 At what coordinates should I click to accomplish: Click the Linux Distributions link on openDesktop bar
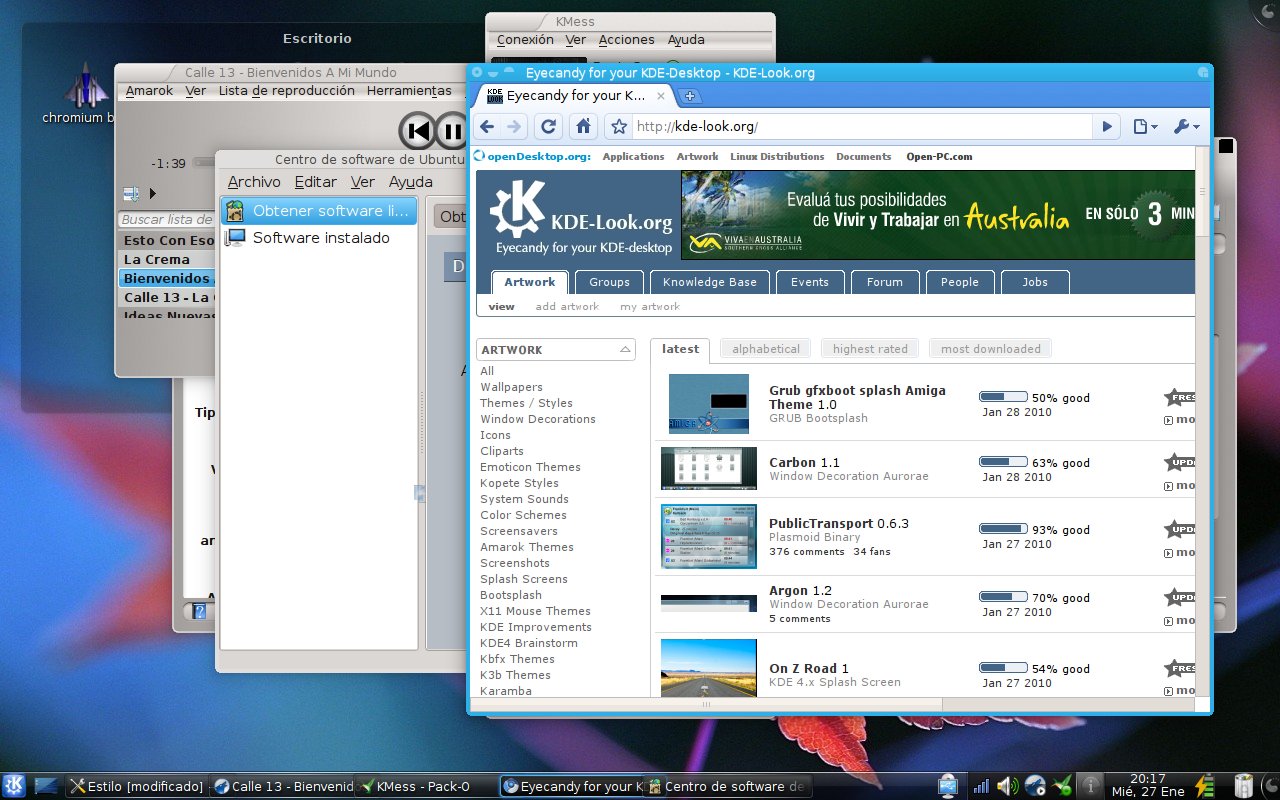coord(777,157)
